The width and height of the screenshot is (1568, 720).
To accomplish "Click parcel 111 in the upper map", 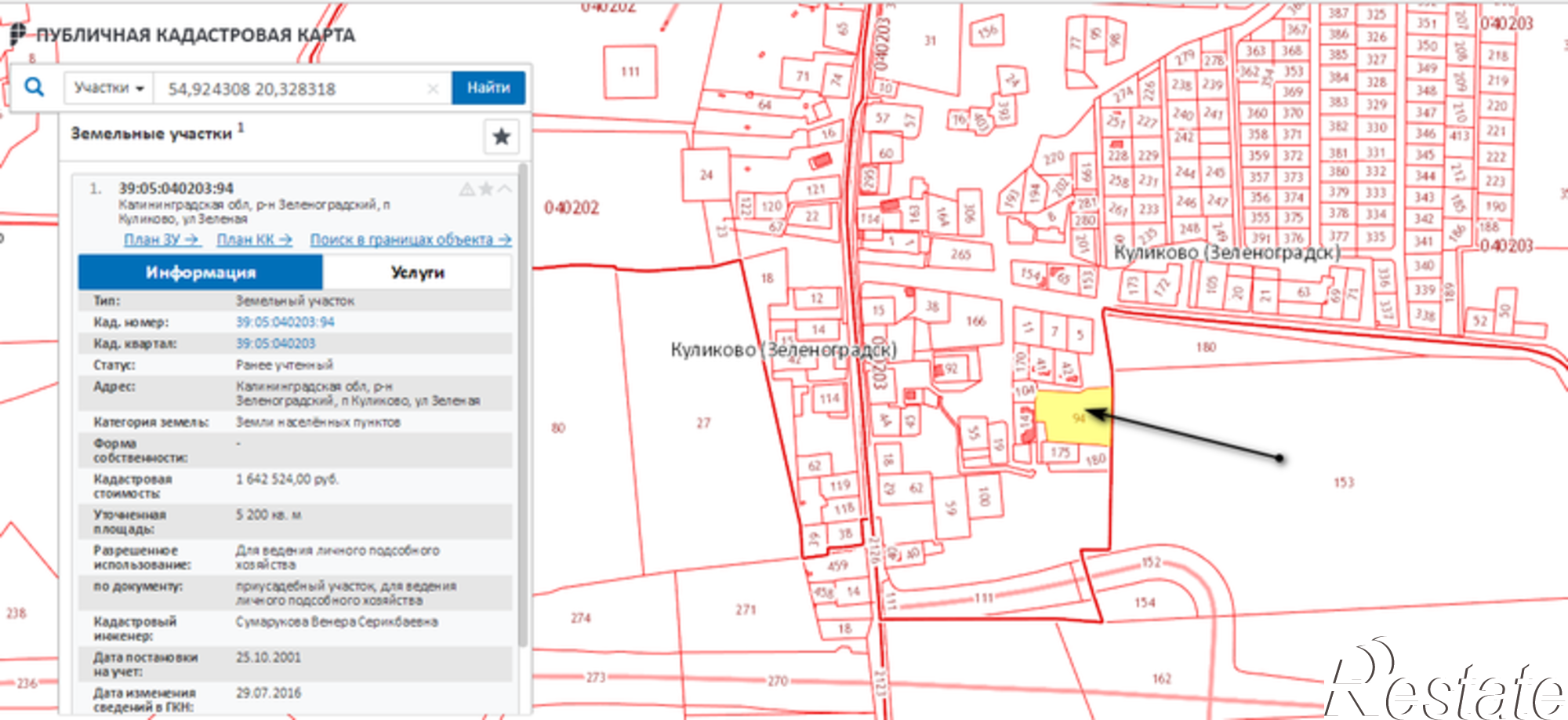I will [630, 71].
